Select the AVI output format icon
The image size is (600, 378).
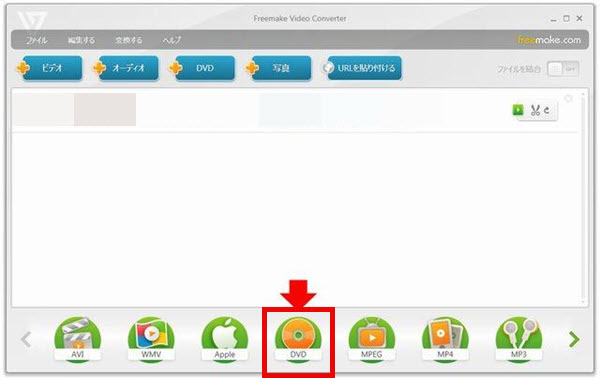click(78, 339)
